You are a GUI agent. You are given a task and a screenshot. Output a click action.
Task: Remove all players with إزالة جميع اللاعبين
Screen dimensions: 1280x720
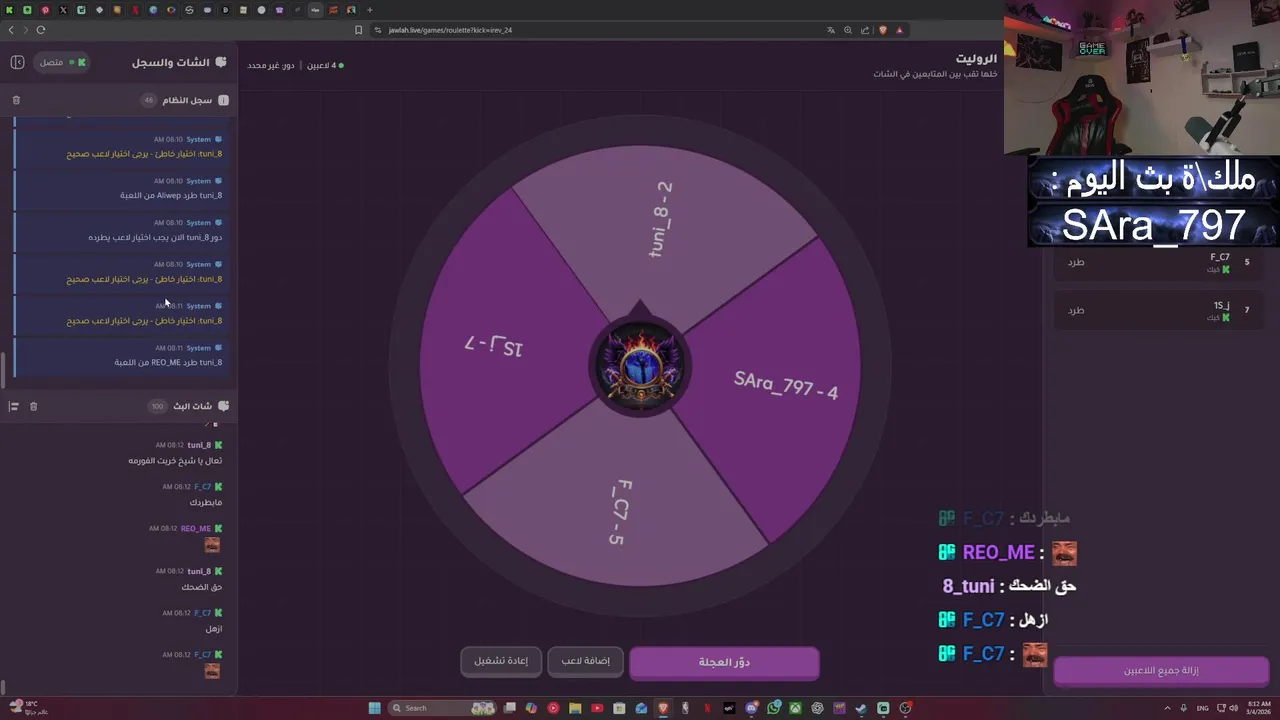pyautogui.click(x=1161, y=671)
